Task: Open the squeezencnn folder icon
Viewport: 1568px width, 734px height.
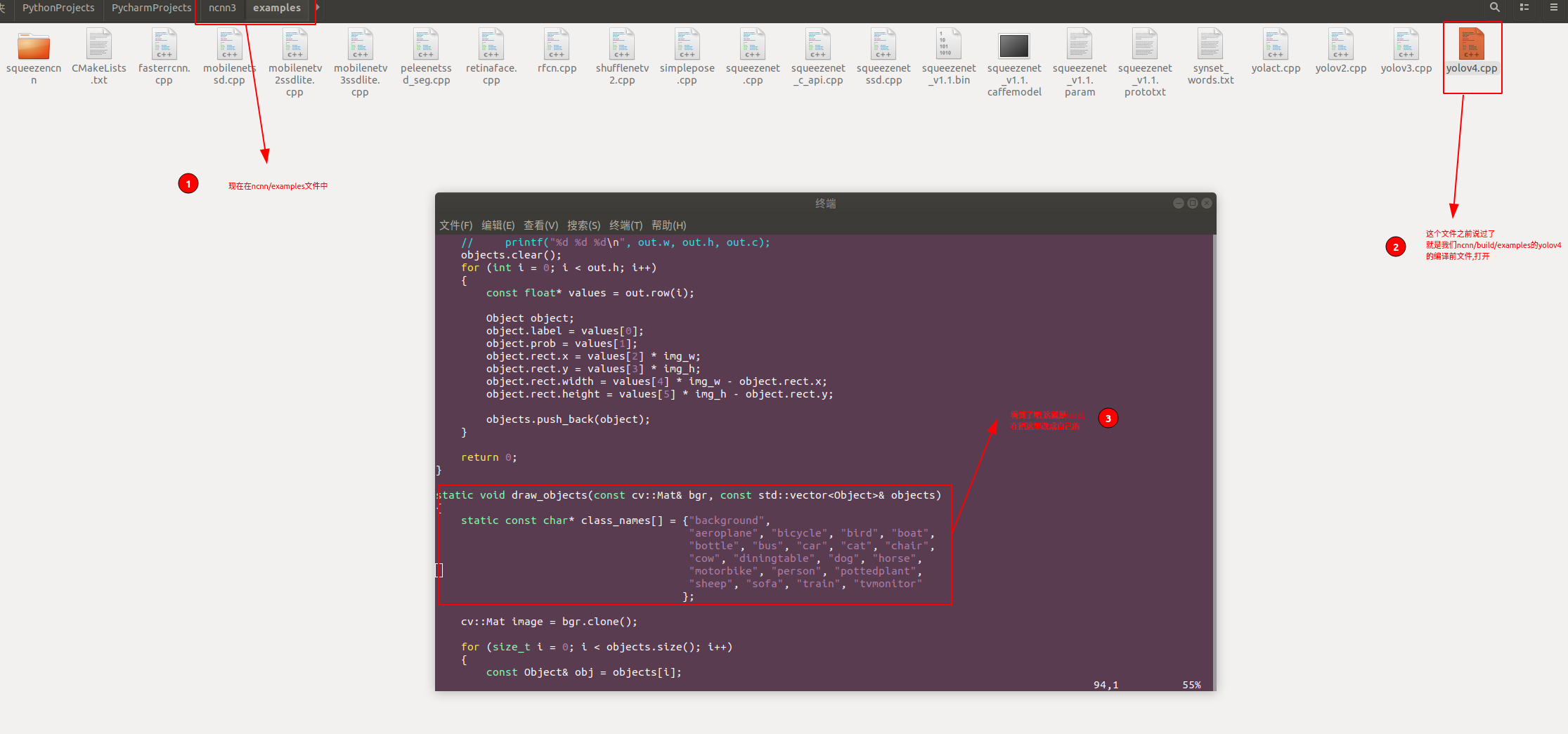Action: coord(34,46)
